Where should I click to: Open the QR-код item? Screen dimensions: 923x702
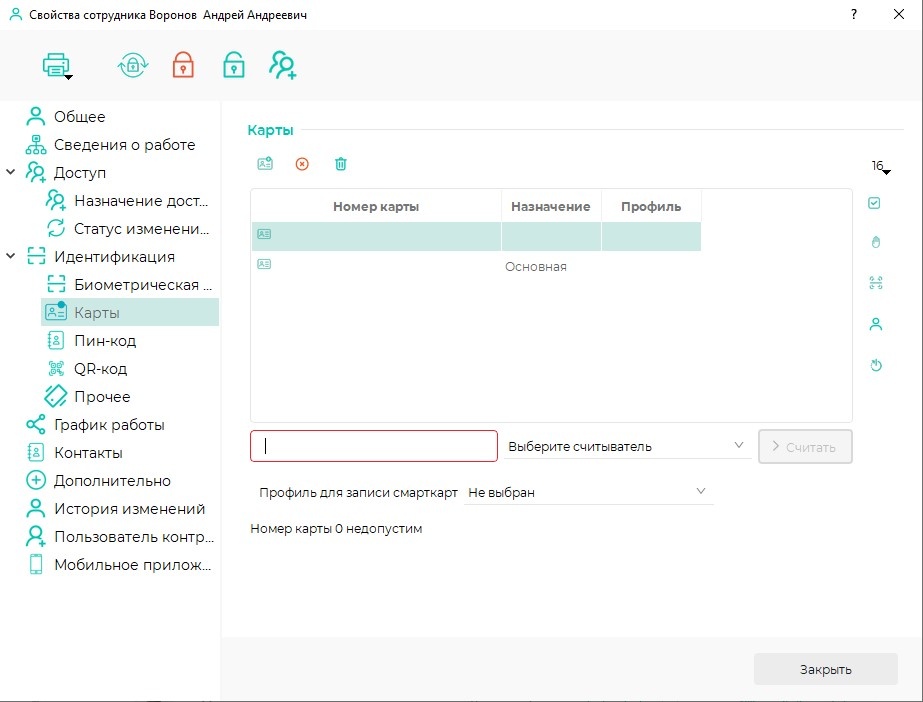pyautogui.click(x=100, y=369)
